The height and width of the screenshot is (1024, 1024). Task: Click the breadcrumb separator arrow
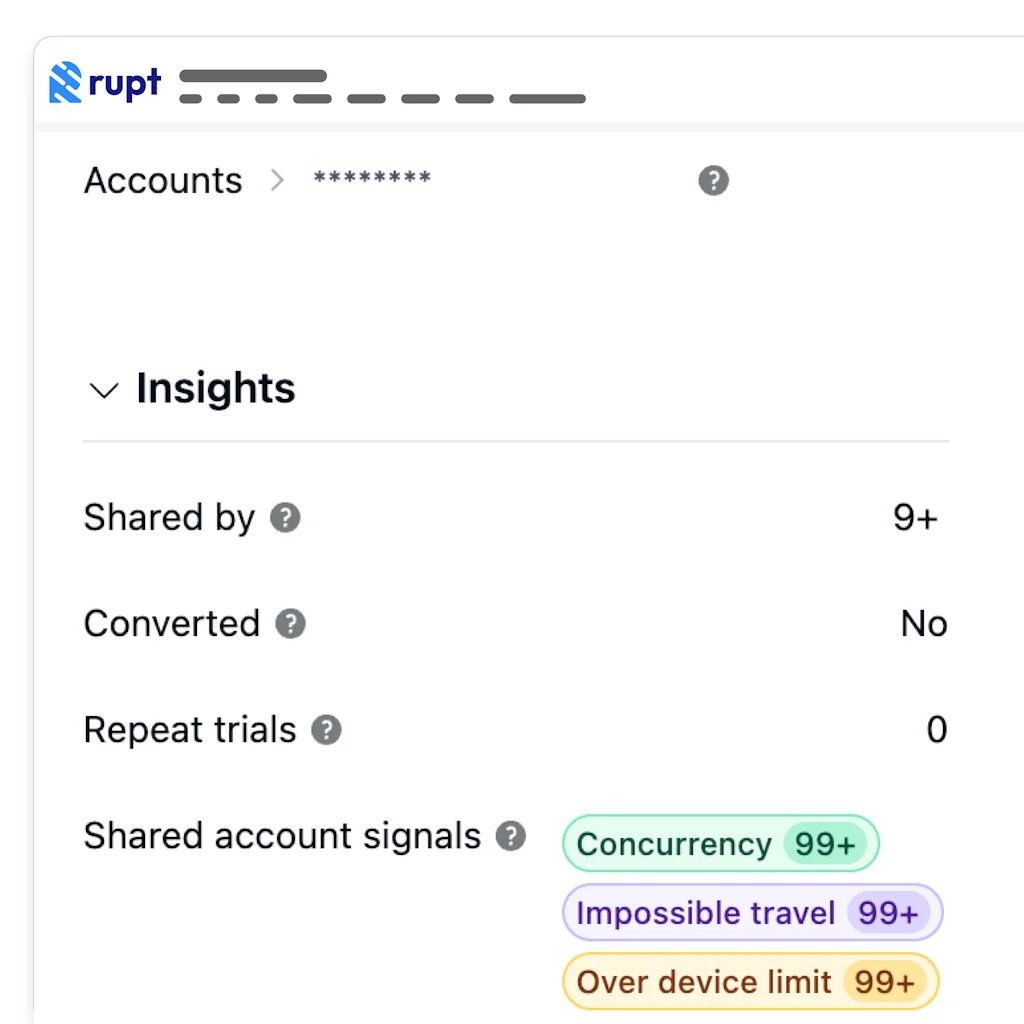coord(277,181)
